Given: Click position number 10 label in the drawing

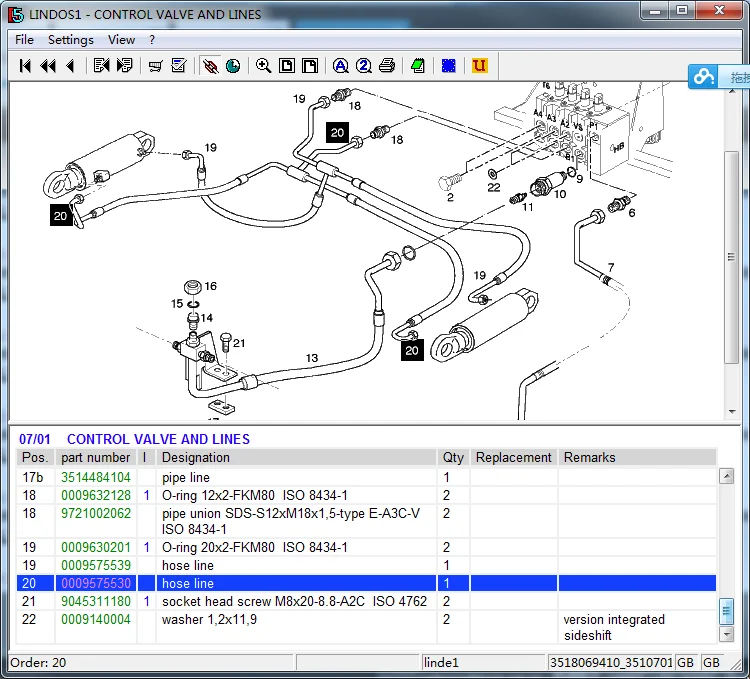Looking at the screenshot, I should 560,194.
